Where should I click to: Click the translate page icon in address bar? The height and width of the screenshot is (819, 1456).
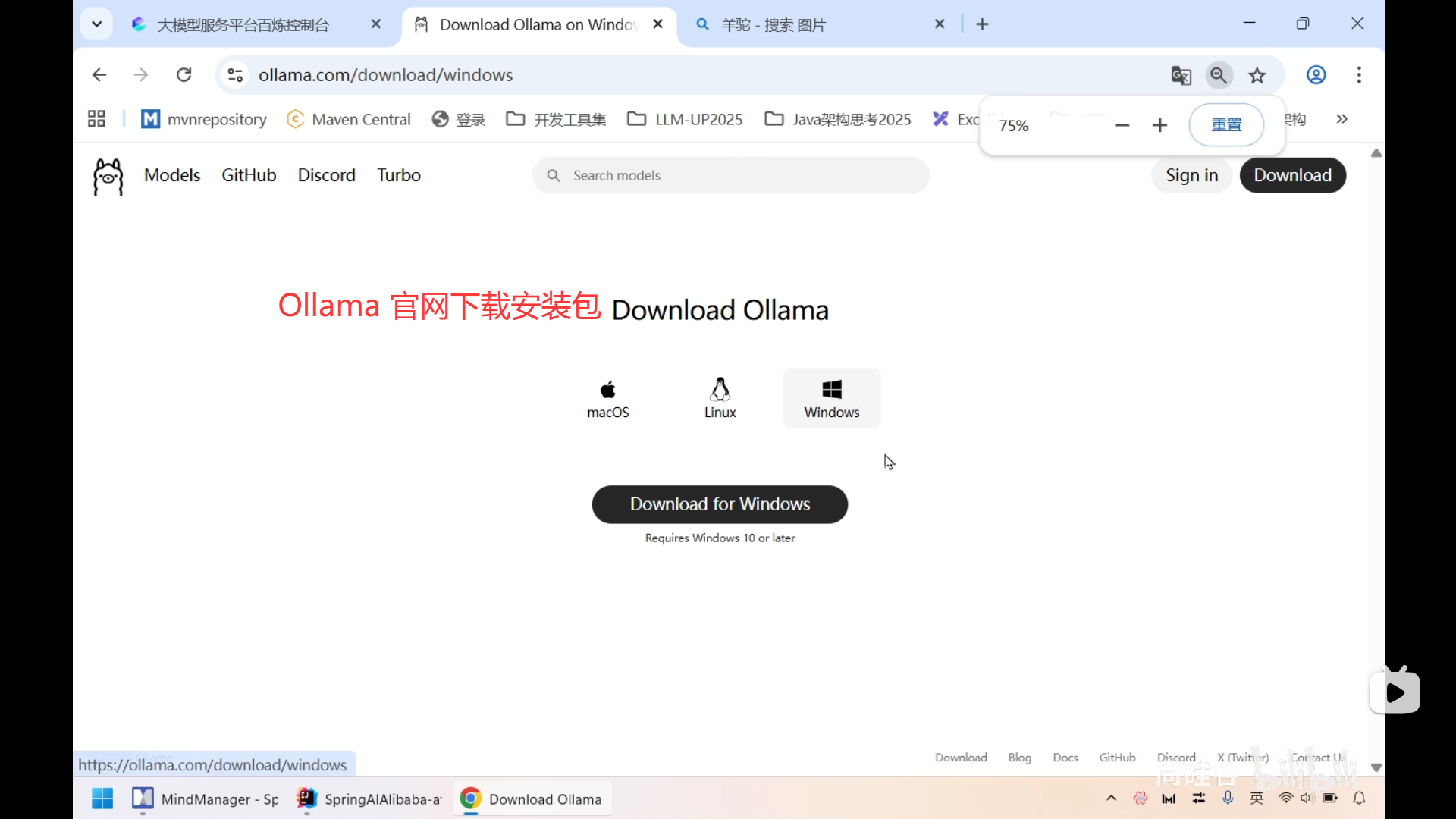coord(1181,75)
